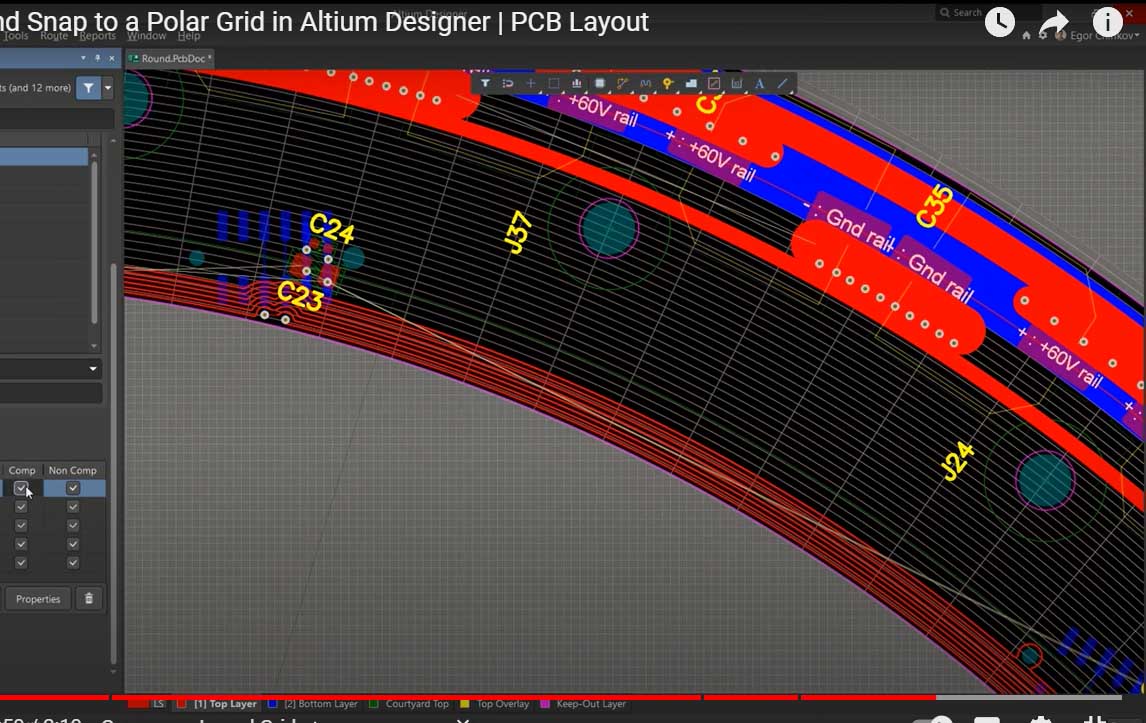This screenshot has width=1146, height=723.
Task: Open the combo box above the Comp column
Action: (x=50, y=369)
